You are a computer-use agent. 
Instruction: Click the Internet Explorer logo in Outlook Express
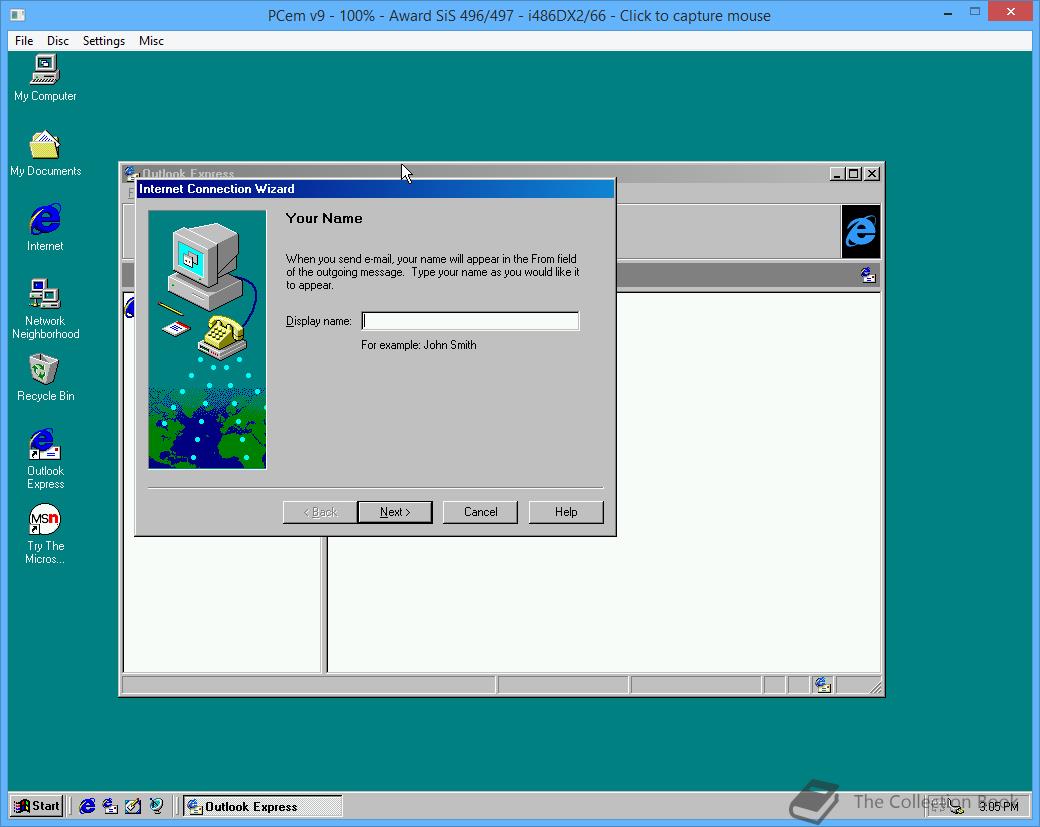[860, 231]
